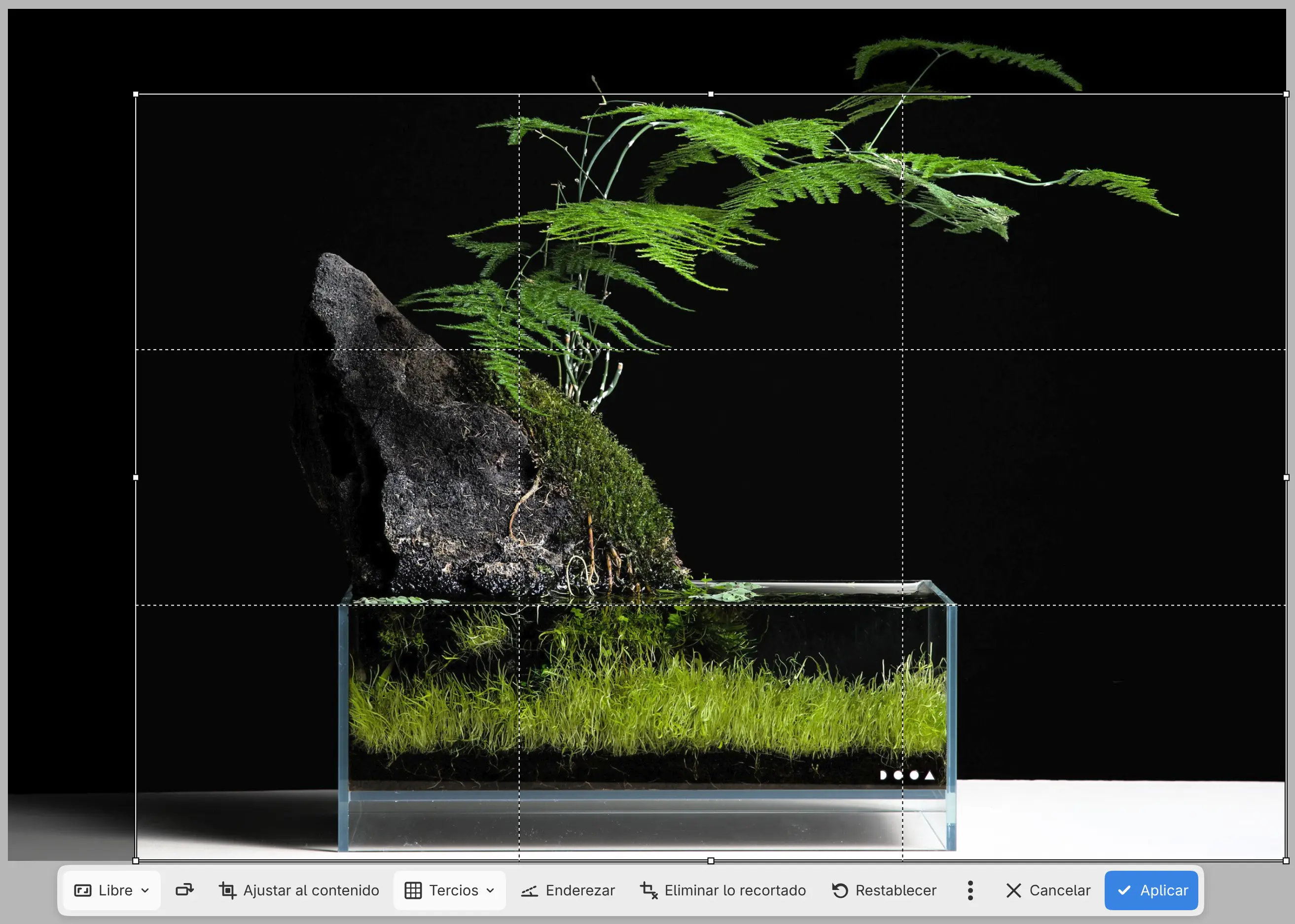Click the top-right crop corner handle
1295x924 pixels.
tap(1286, 94)
